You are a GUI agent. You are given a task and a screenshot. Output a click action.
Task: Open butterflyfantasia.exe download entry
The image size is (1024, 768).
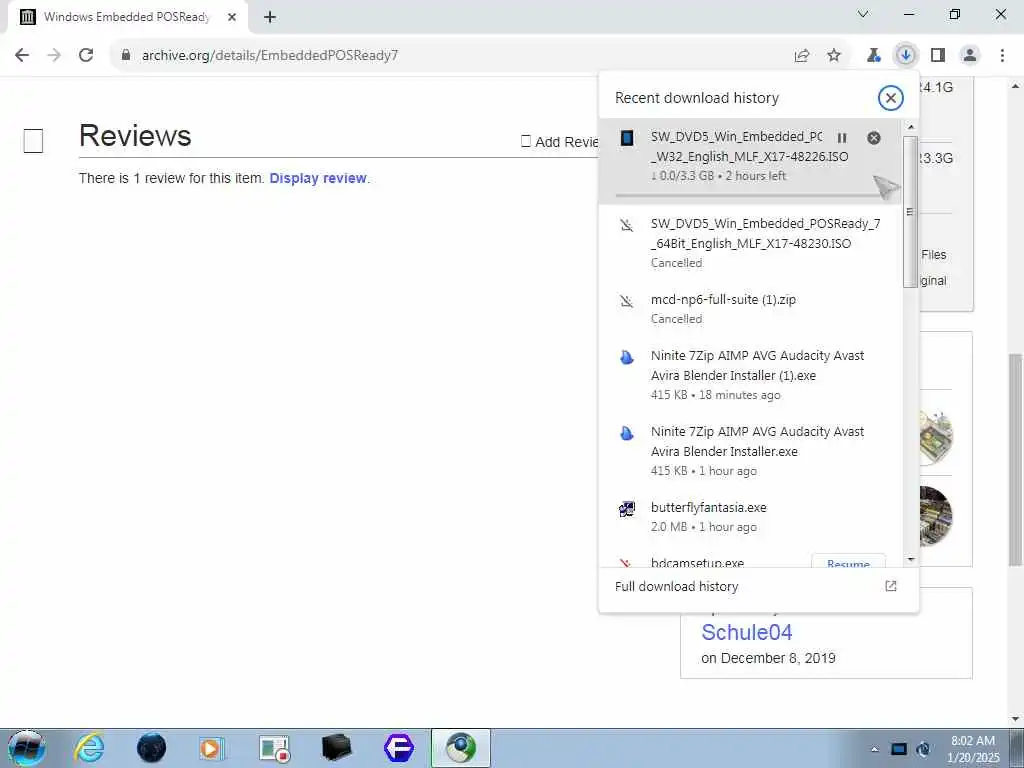coord(750,517)
